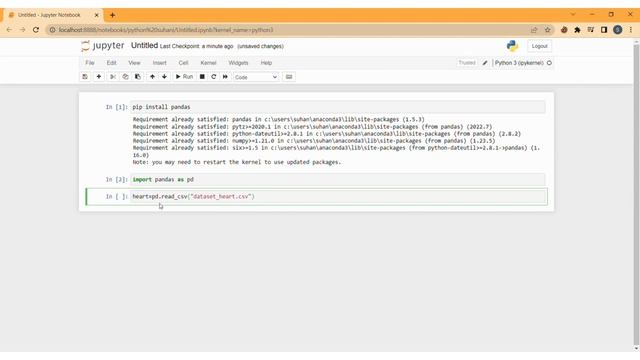Open the Kernel menu
Screen dimensions: 640x360
(208, 63)
